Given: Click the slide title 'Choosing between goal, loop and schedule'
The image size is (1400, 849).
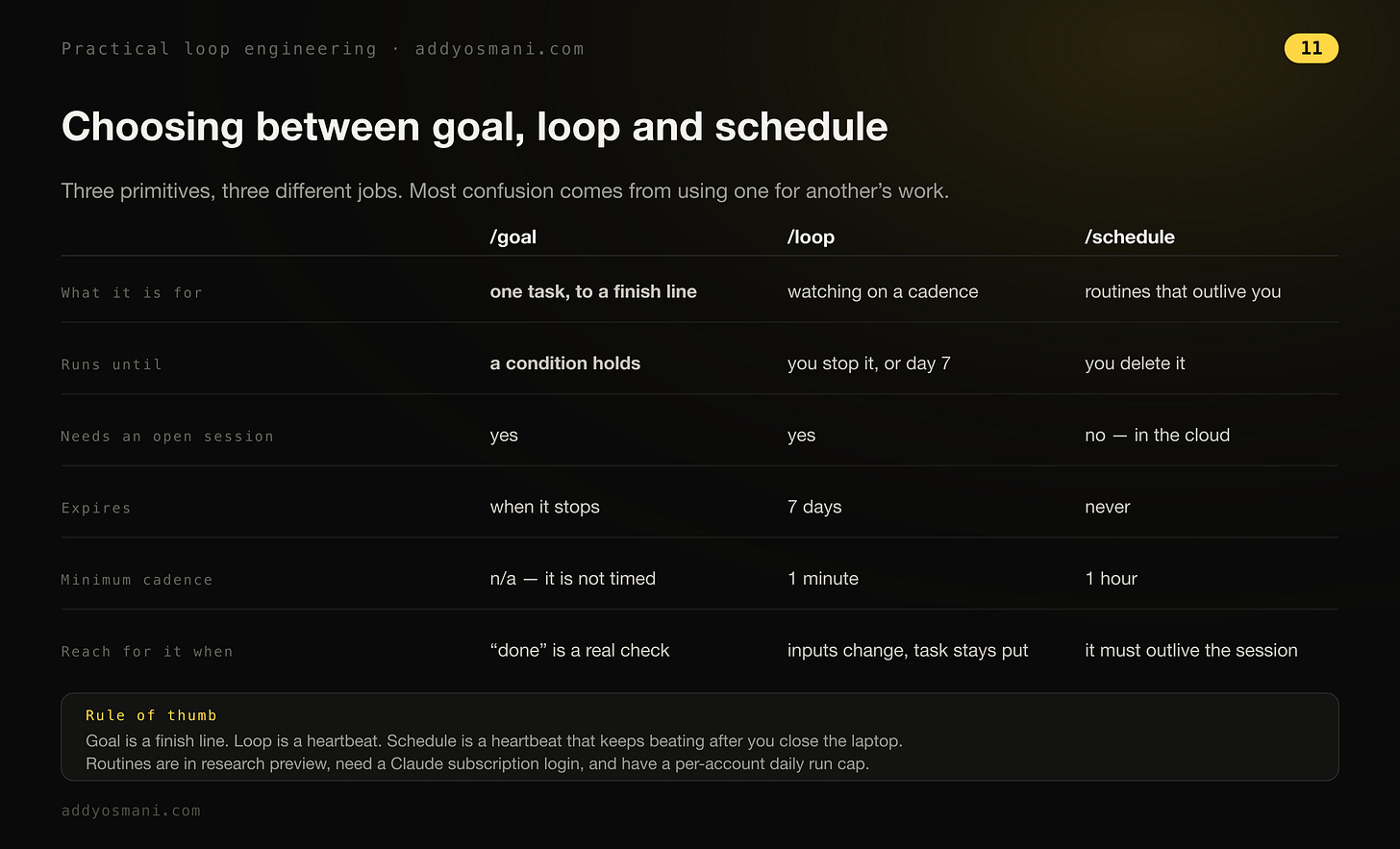Looking at the screenshot, I should tap(475, 127).
